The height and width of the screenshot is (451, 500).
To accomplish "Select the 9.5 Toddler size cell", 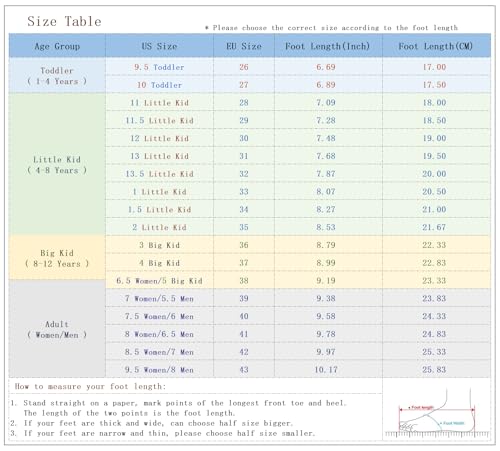I will pos(159,67).
